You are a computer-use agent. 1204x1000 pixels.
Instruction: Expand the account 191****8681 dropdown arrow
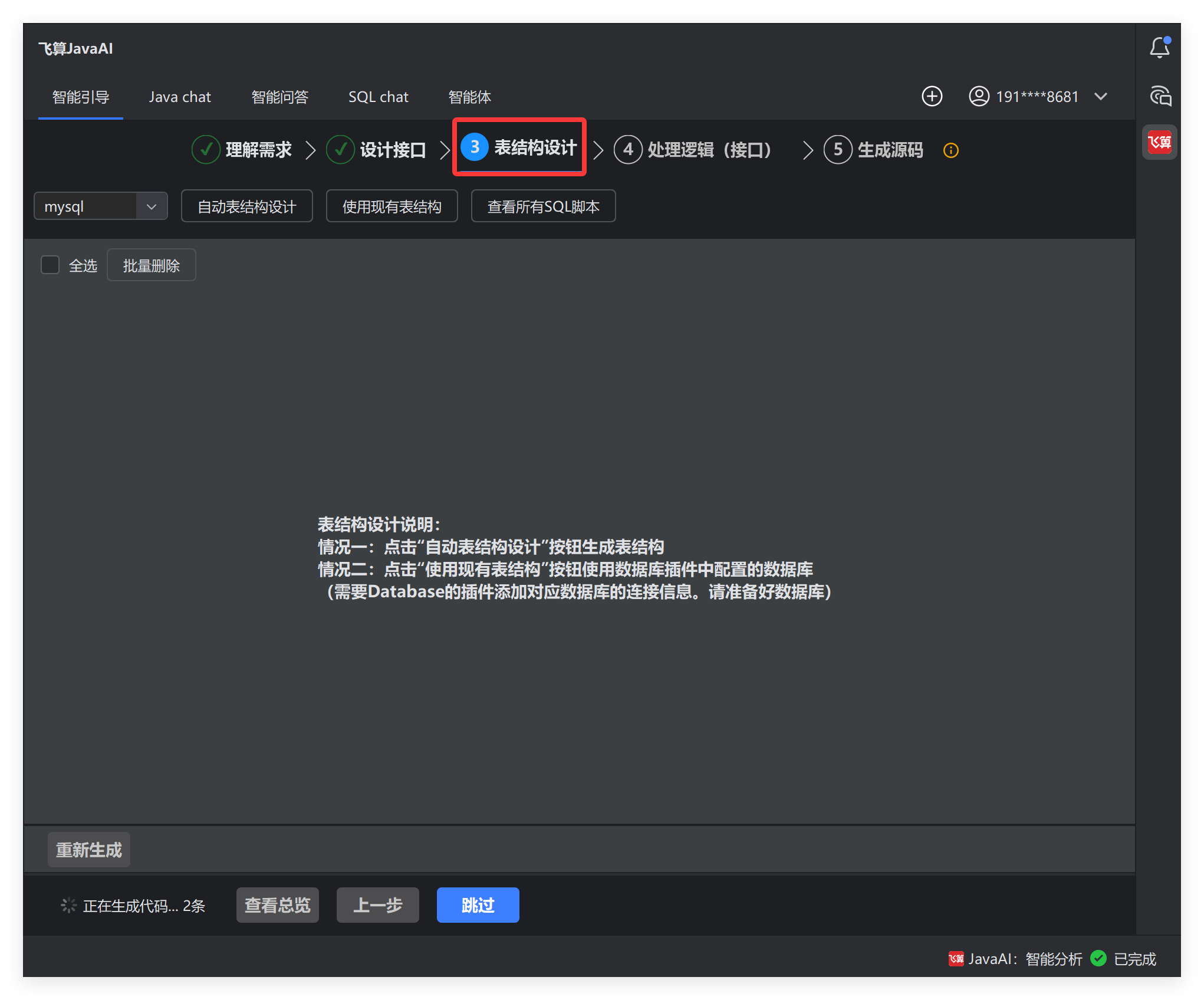1100,97
